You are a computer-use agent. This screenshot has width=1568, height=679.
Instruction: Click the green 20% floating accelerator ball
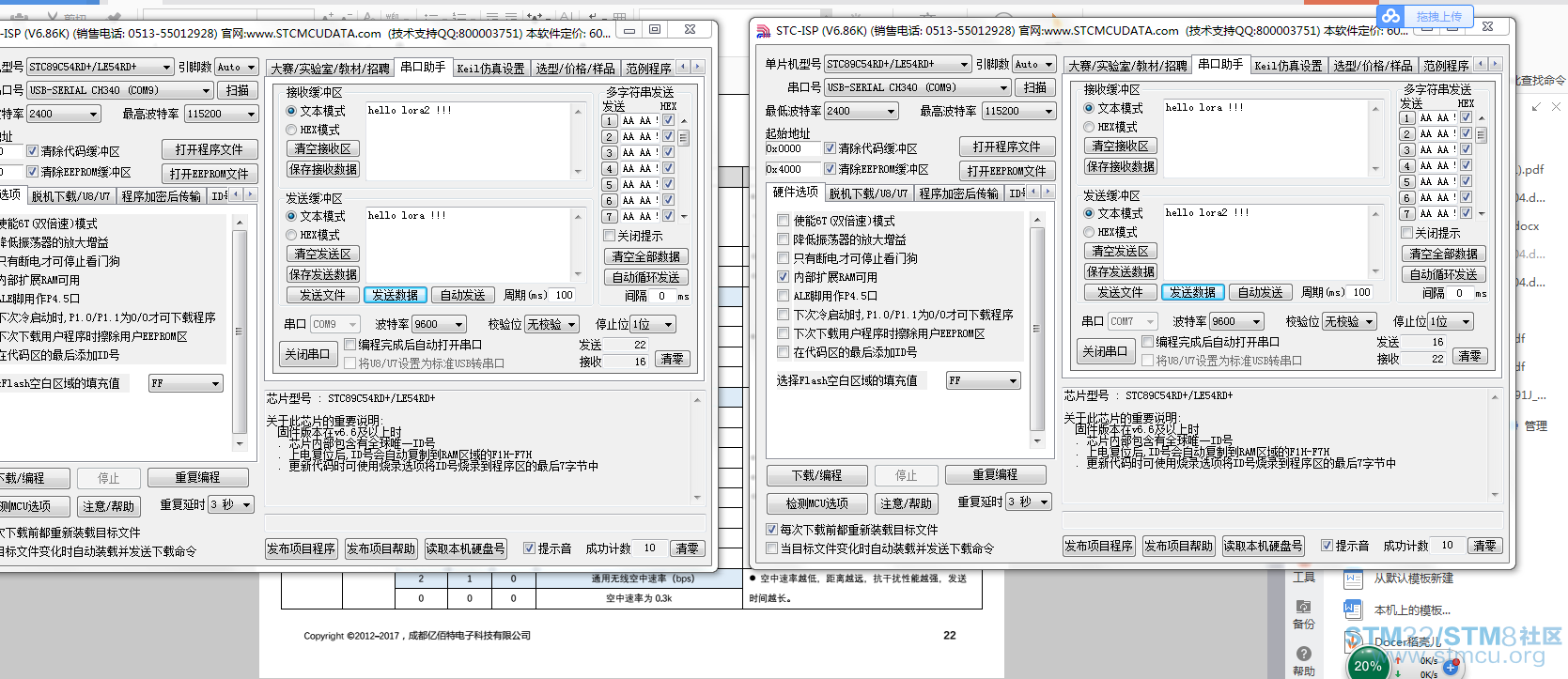click(x=1368, y=665)
